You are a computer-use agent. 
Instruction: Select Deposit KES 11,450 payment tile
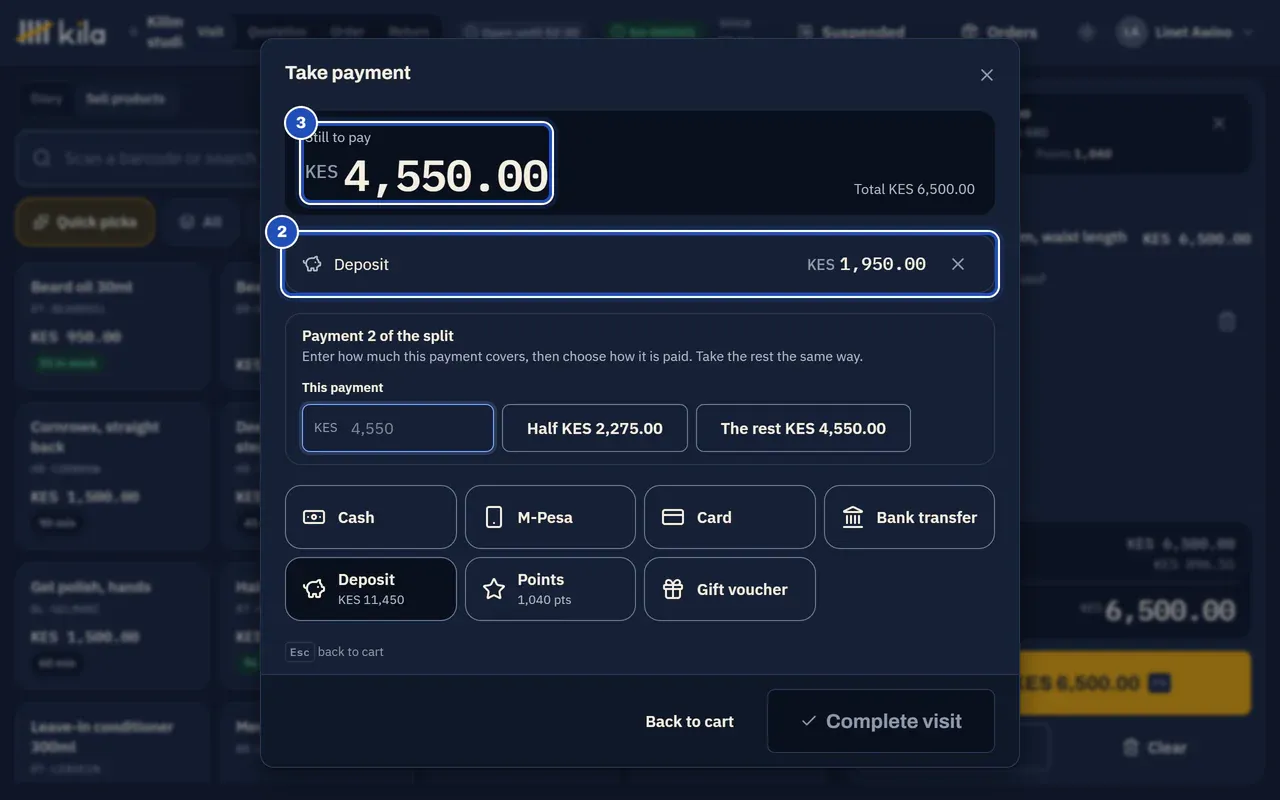[x=371, y=589]
